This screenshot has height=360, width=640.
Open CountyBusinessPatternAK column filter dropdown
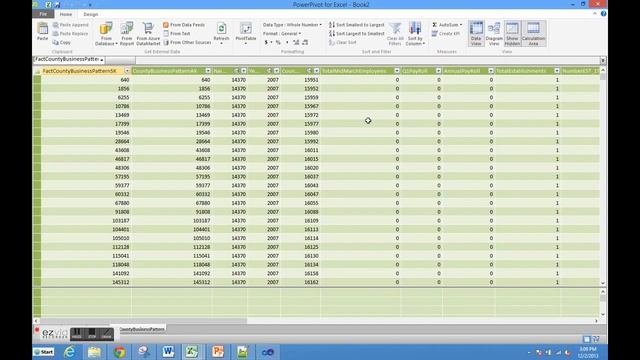click(x=208, y=71)
